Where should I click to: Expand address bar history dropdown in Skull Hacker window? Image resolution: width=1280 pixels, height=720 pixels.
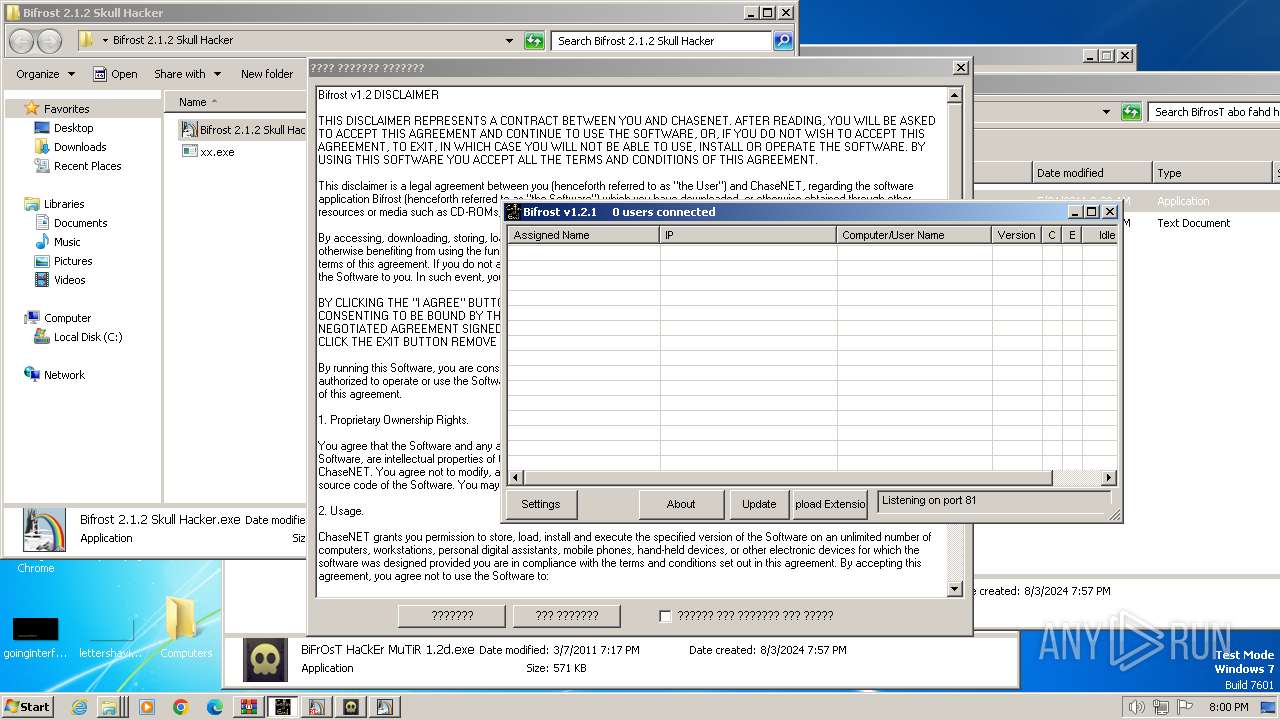tap(510, 41)
